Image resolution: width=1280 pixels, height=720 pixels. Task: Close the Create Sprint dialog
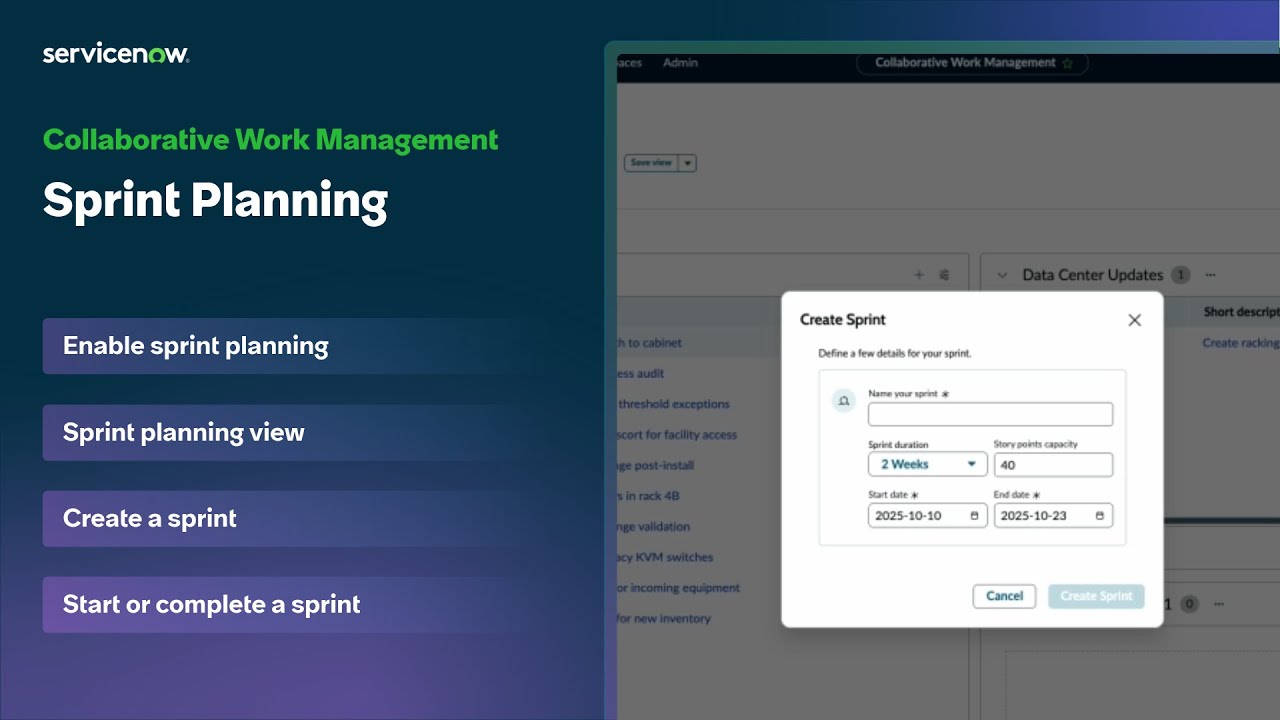[1134, 320]
